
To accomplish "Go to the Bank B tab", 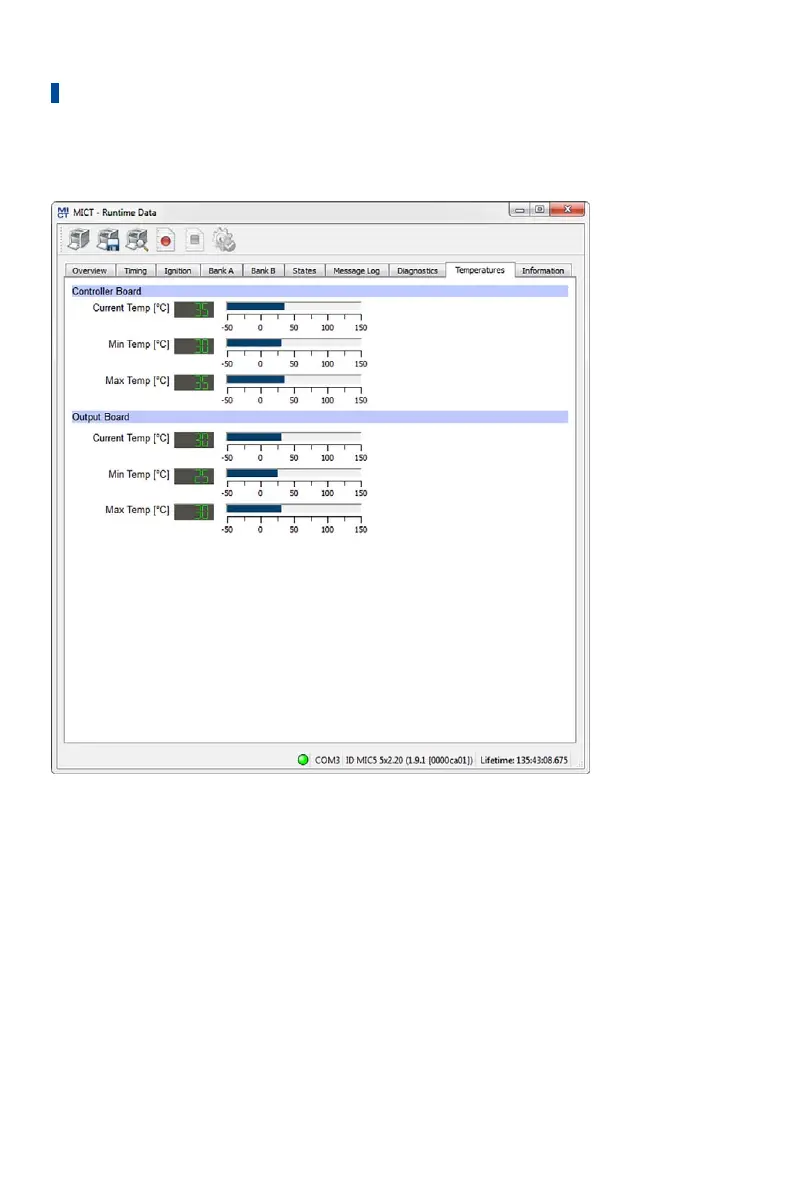I will click(x=263, y=271).
